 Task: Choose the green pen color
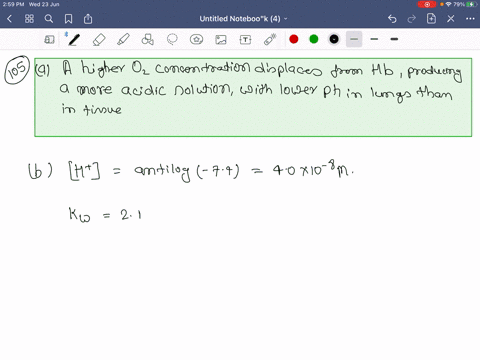coord(314,39)
